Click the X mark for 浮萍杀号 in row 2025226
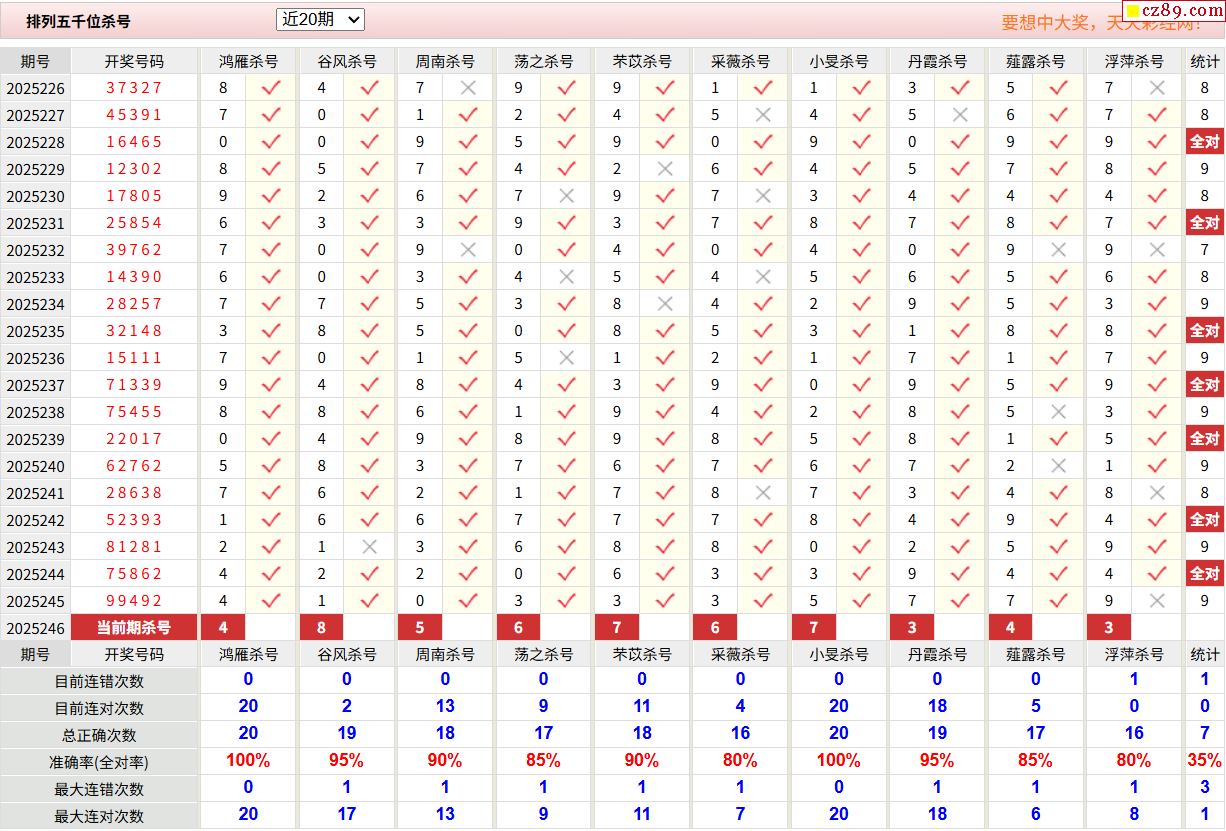This screenshot has height=831, width=1226. [x=1158, y=88]
